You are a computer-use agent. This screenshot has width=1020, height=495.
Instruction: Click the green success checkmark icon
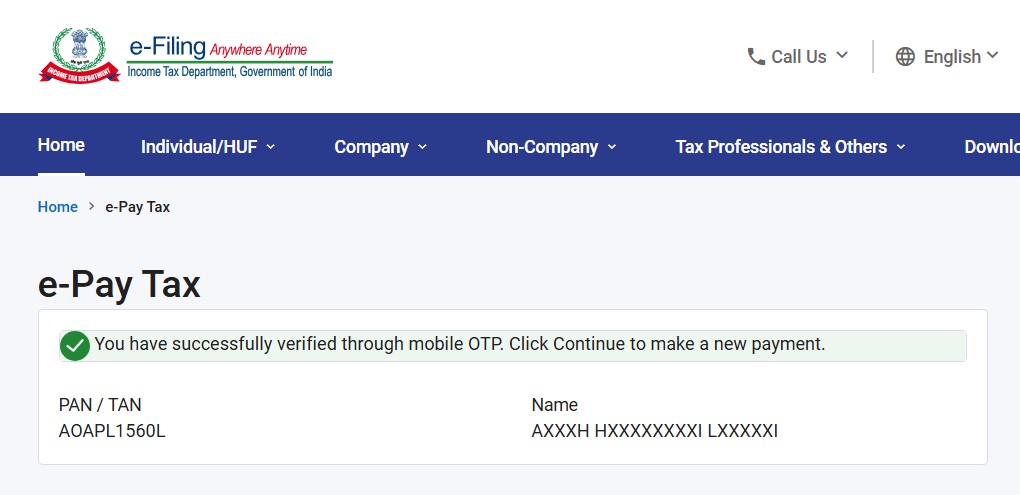click(x=75, y=346)
